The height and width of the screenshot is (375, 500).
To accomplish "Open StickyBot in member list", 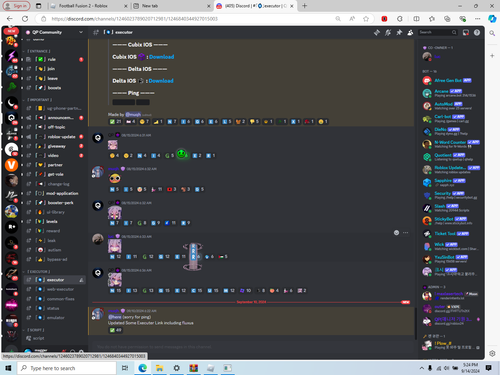I will pyautogui.click(x=451, y=221).
